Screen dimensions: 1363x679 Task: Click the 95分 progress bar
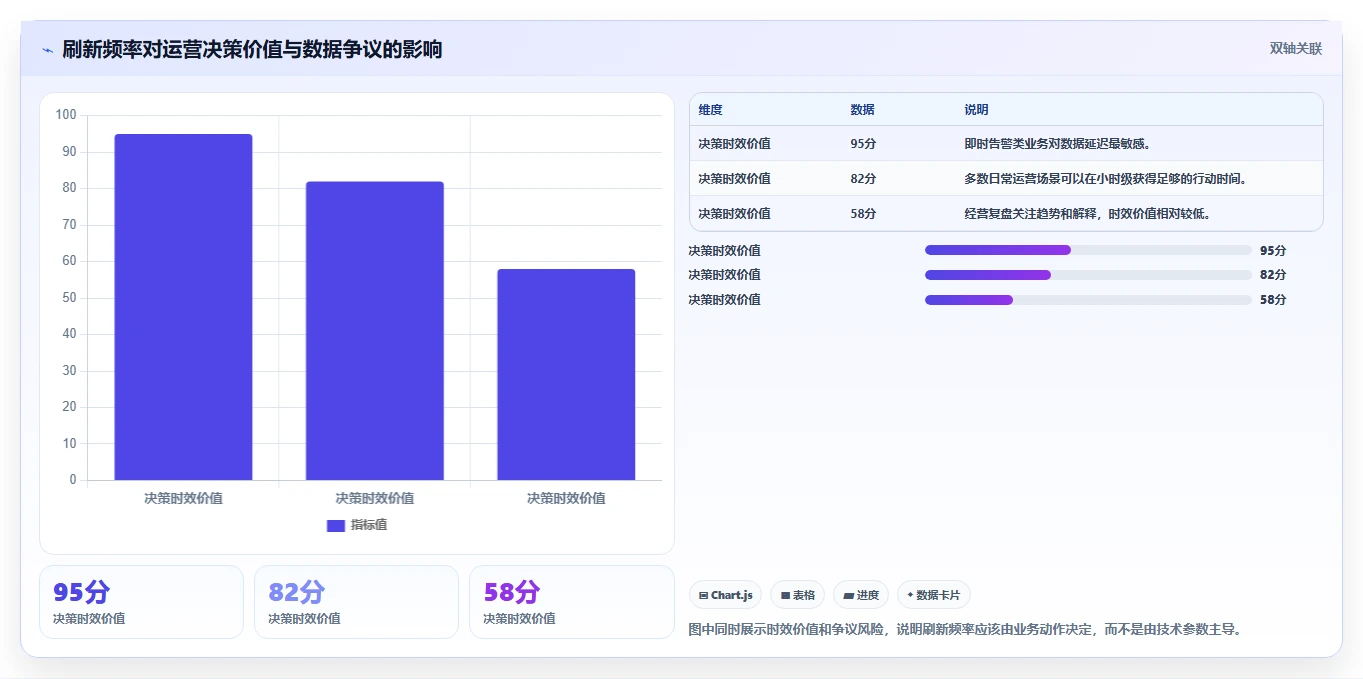tap(1088, 250)
